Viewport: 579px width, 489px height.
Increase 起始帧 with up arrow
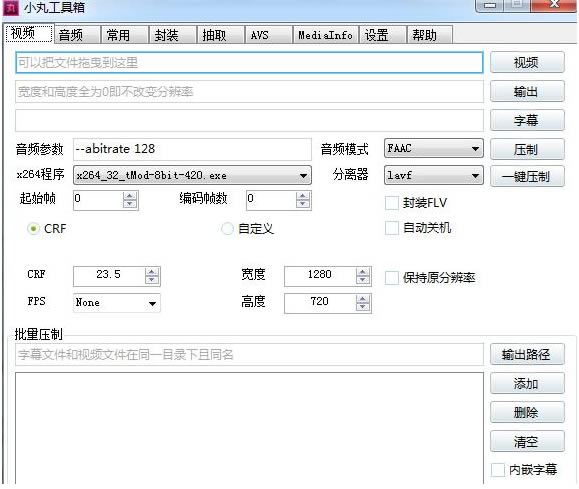[x=130, y=196]
